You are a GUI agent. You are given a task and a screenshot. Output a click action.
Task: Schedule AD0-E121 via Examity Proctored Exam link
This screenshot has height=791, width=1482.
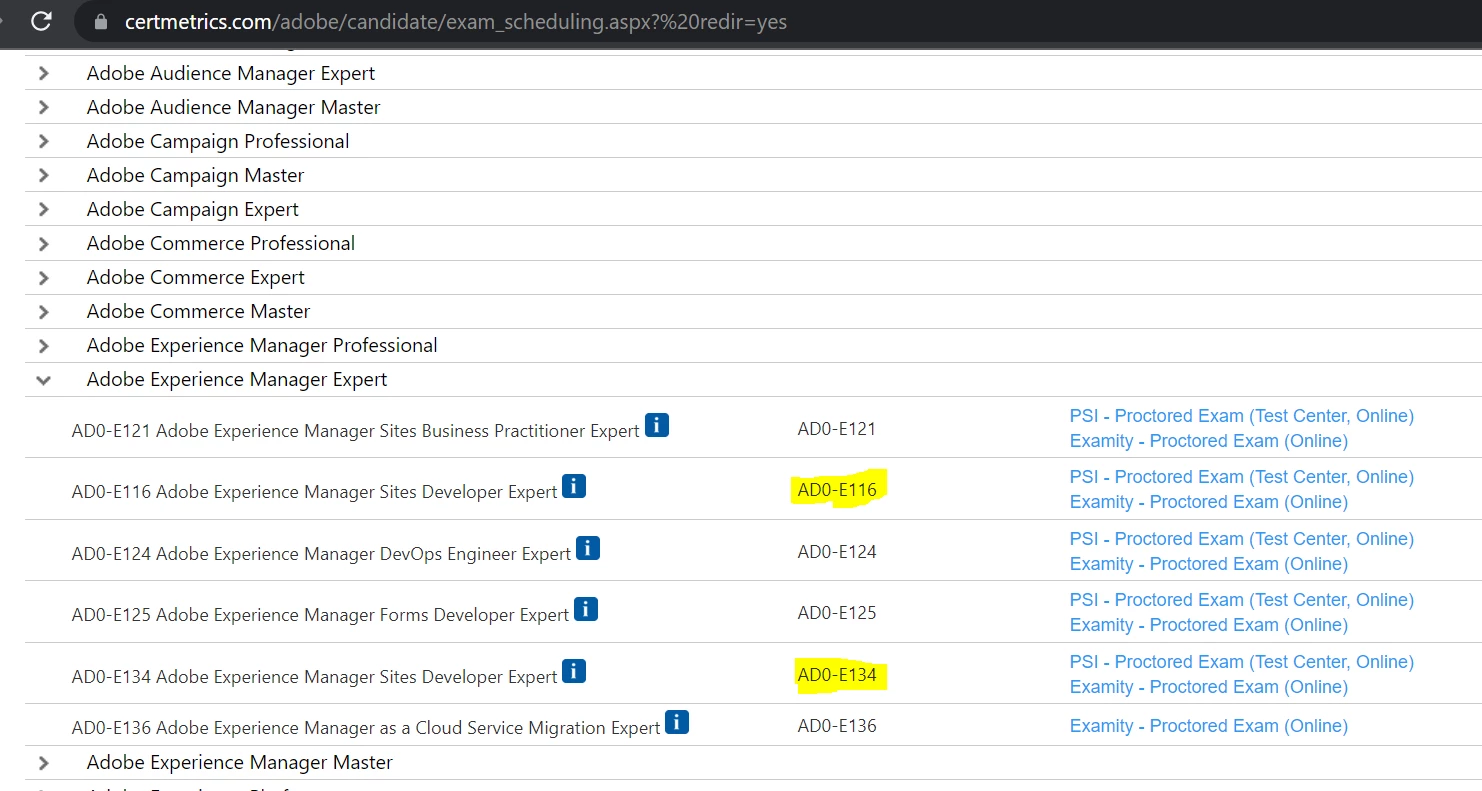(1209, 441)
